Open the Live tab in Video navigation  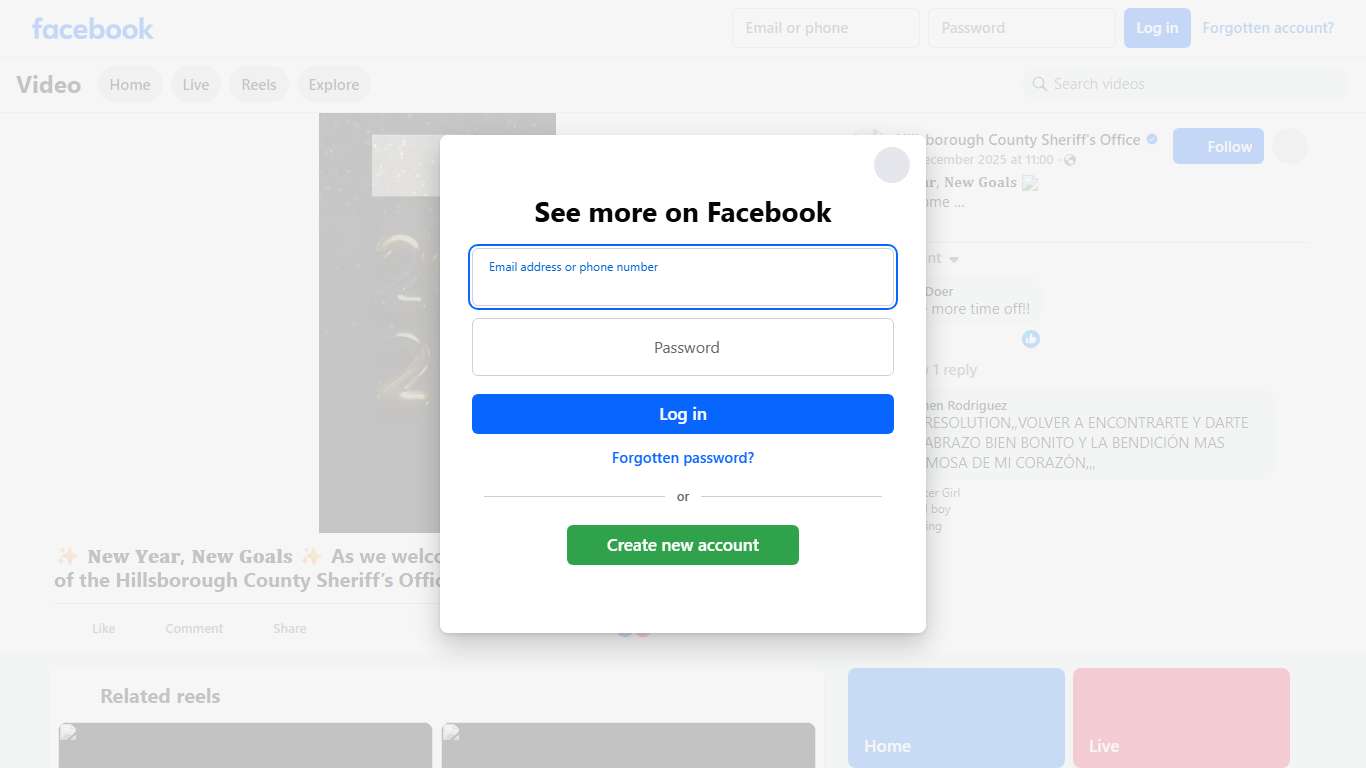point(196,84)
